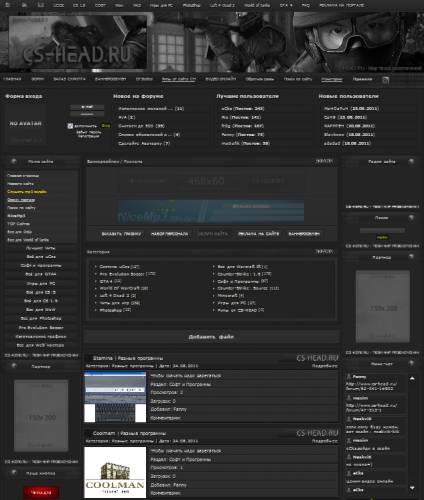The image size is (424, 500).
Task: Click the round icon beside the site menu header
Action: (x=14, y=161)
